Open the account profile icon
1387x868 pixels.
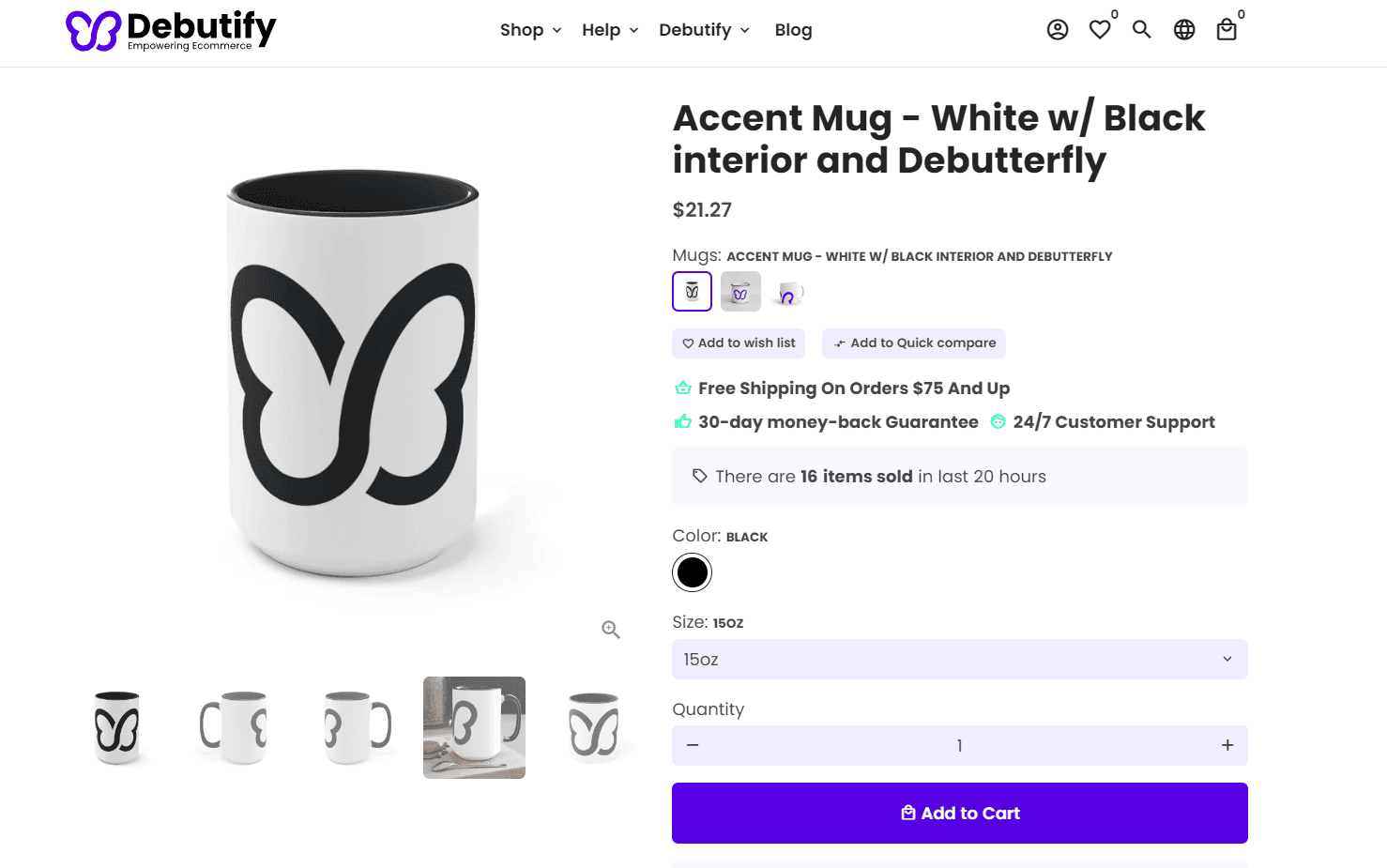pos(1057,29)
